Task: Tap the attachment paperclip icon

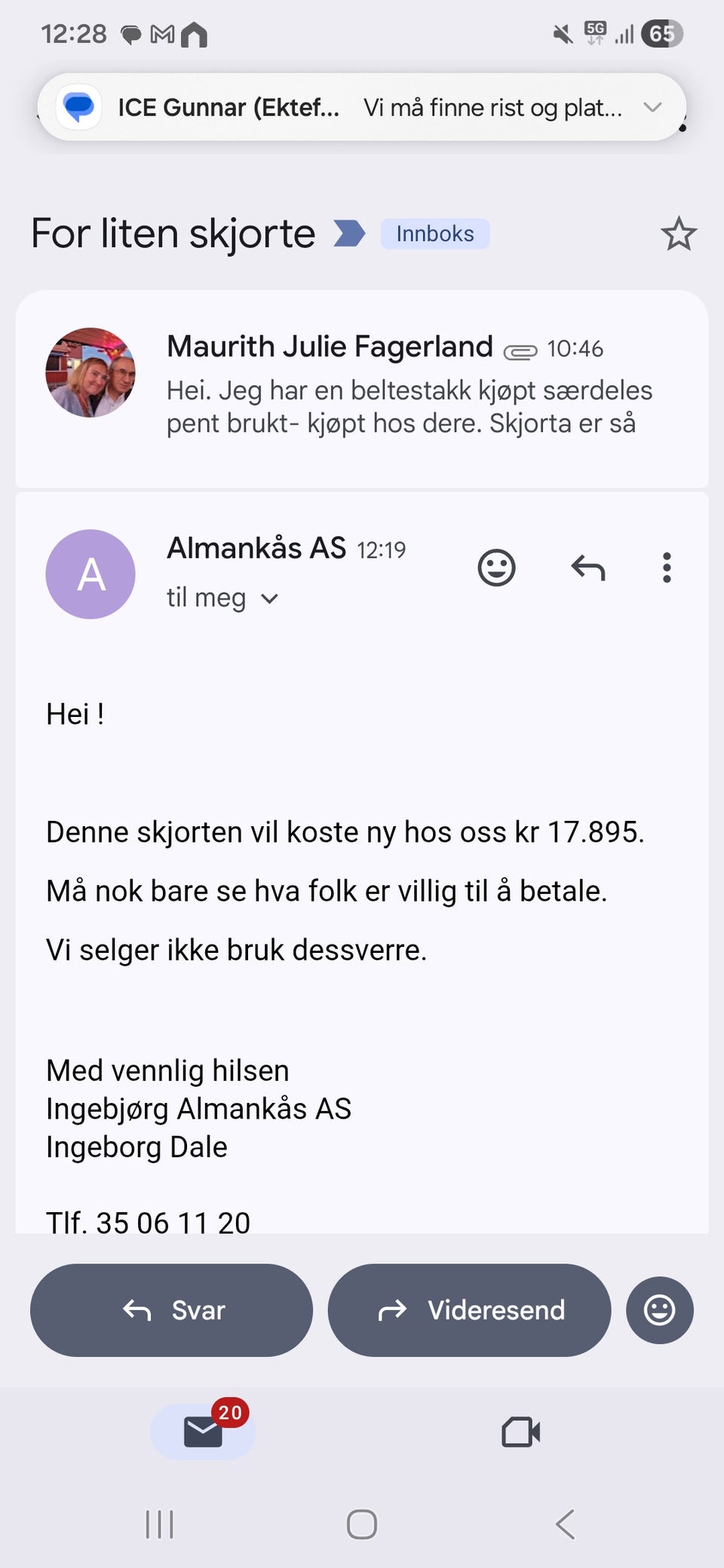Action: pyautogui.click(x=520, y=351)
